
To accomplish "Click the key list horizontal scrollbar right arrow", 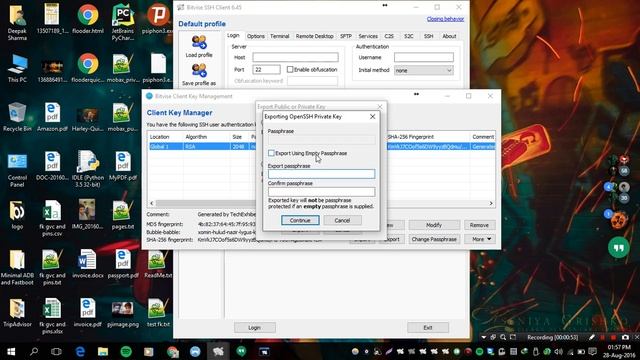I will coord(491,203).
